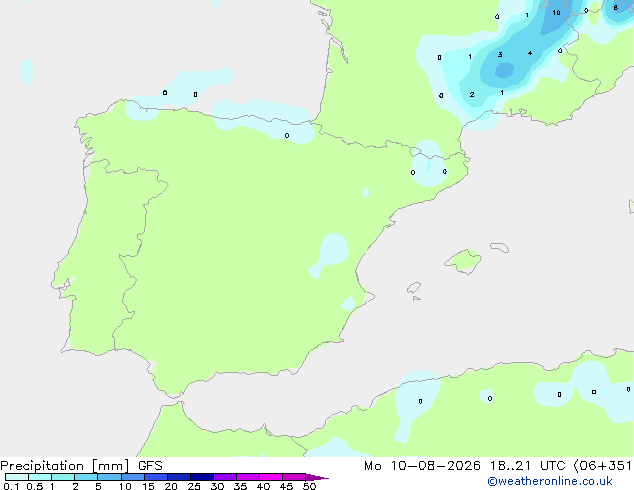Click the '25' legend scale label
Viewport: 634px width, 490px height.
pyautogui.click(x=194, y=486)
